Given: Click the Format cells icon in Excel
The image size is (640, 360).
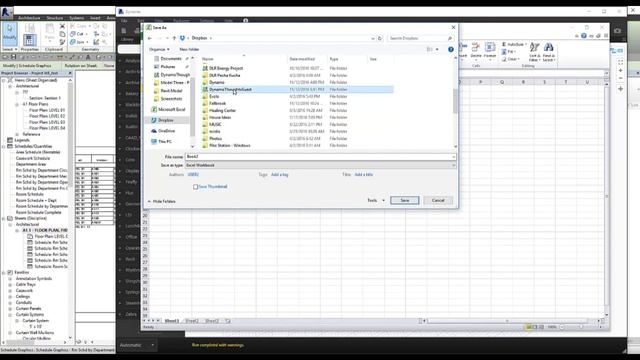Looking at the screenshot, I should 490,50.
